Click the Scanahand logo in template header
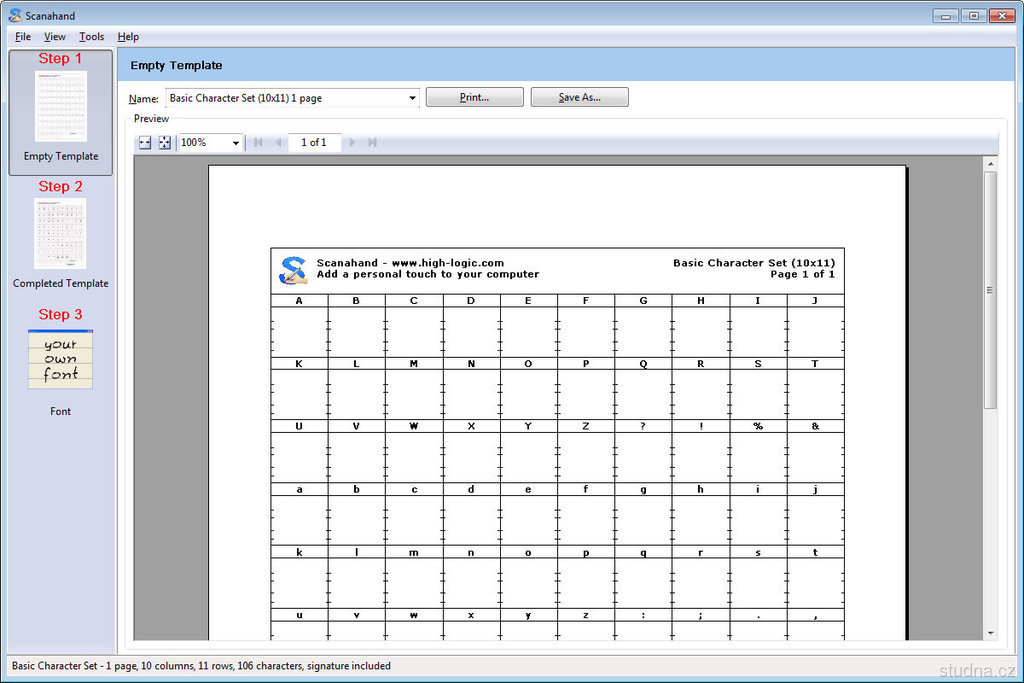The width and height of the screenshot is (1024, 683). coord(293,270)
